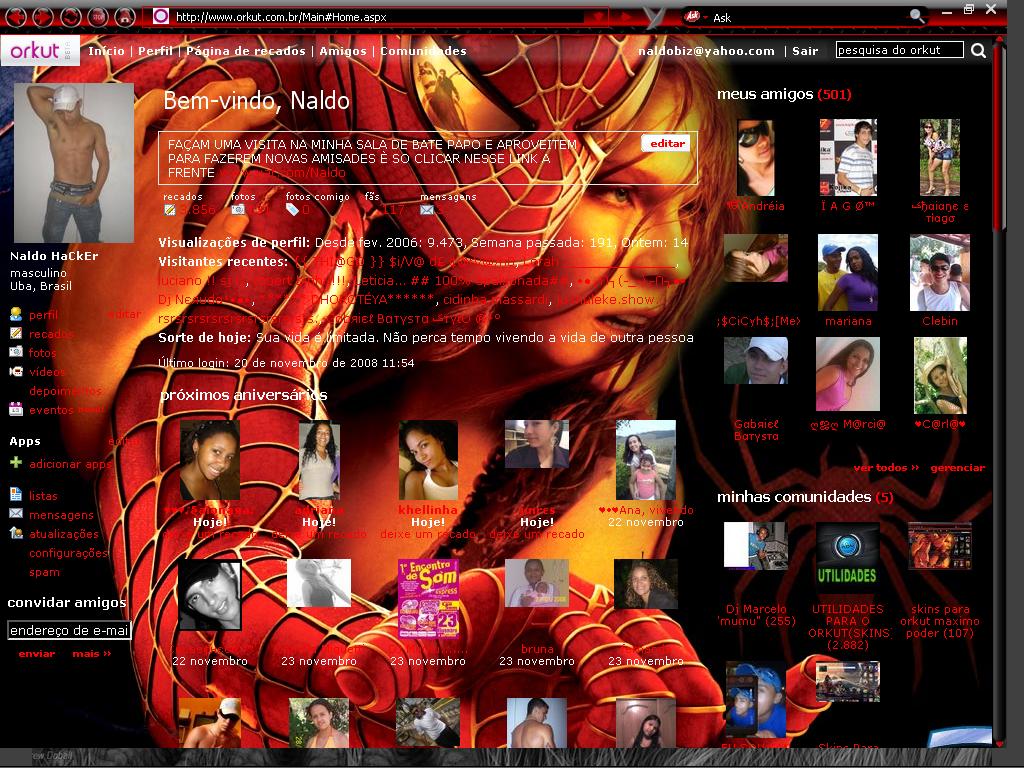Click the sidebar mensagens envelope icon

(x=16, y=514)
